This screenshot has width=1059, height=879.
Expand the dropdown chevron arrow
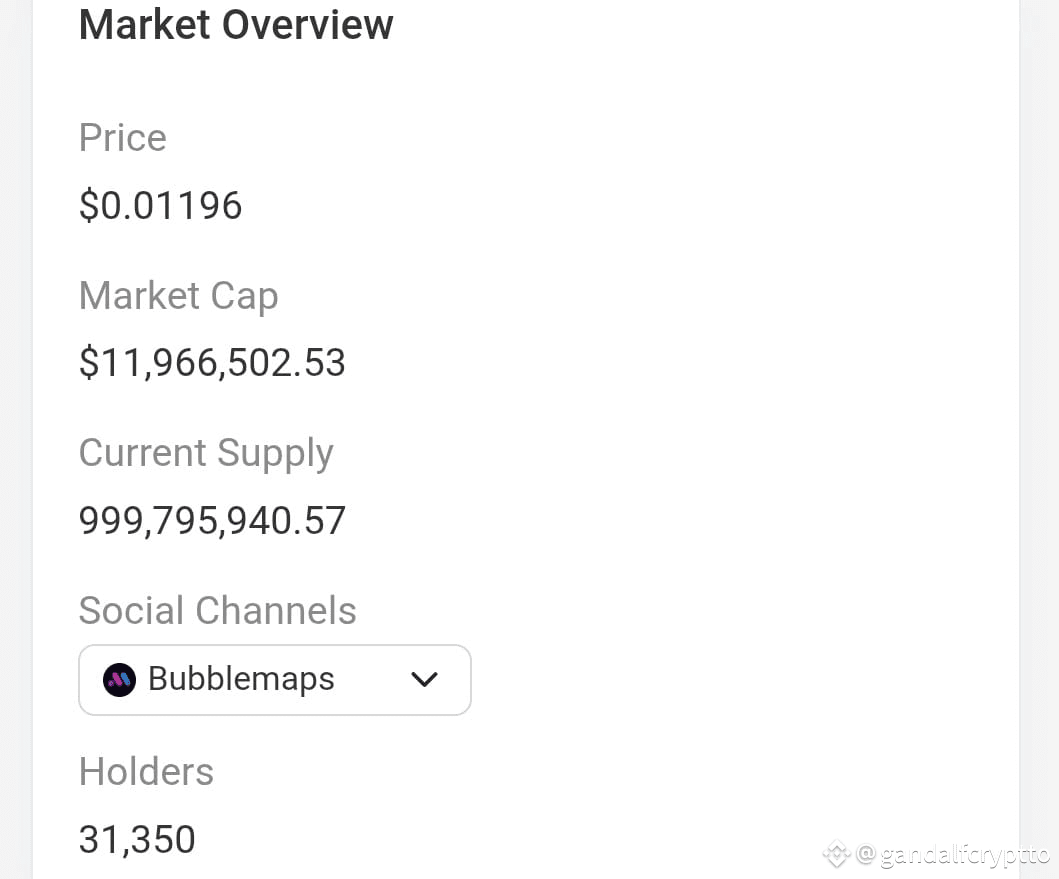424,680
